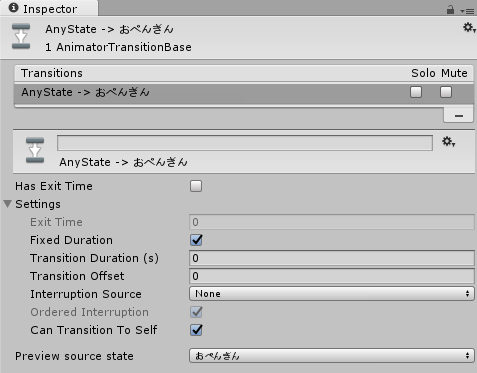
Task: Collapse the Settings foldout triangle
Action: click(x=8, y=204)
